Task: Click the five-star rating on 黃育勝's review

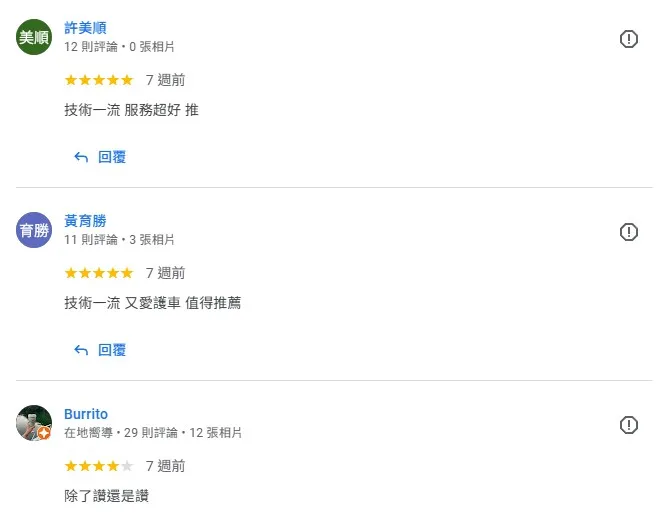Action: [x=99, y=273]
